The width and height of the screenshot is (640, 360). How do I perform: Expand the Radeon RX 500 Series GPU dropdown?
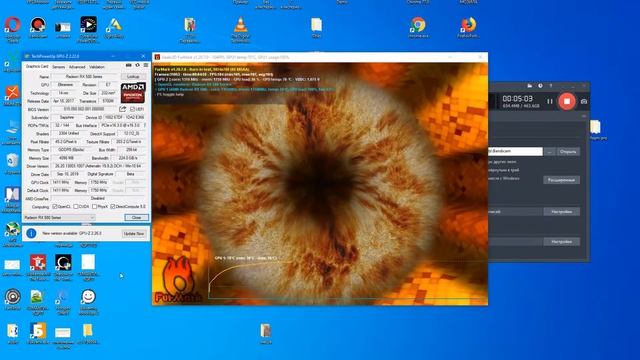point(59,218)
